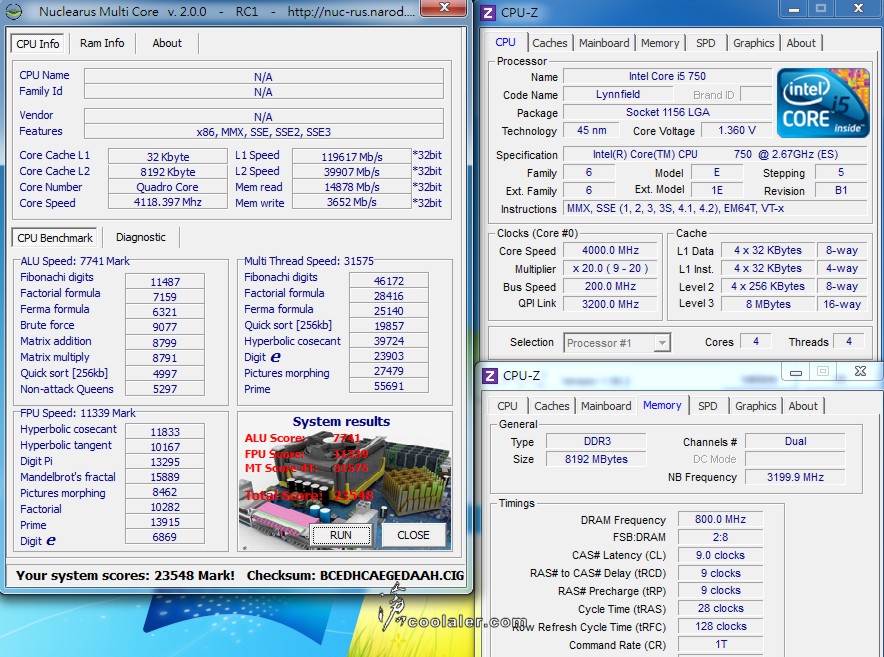
Task: Open the About tab in Nuclearus
Action: (167, 43)
